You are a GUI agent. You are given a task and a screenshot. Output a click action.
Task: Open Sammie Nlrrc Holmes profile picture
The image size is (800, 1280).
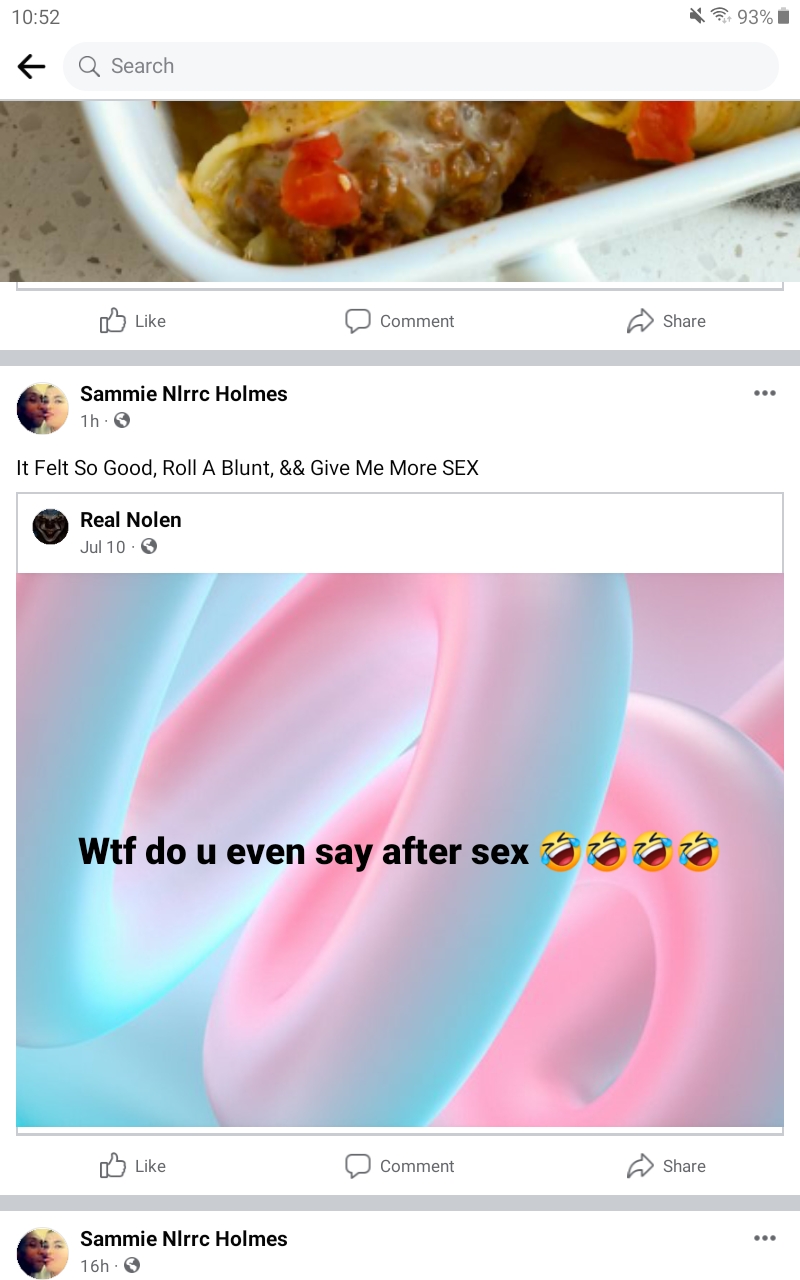(43, 407)
